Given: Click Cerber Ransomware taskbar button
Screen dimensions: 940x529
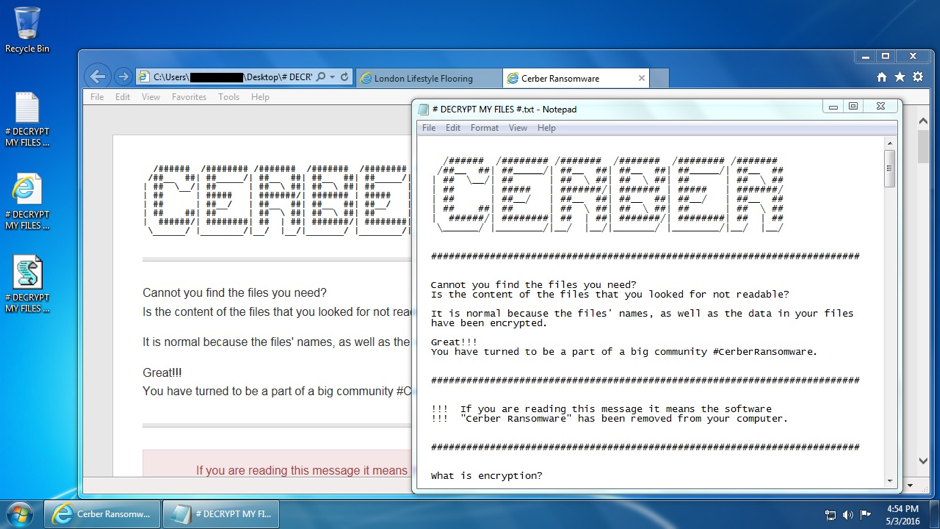Looking at the screenshot, I should [x=103, y=514].
